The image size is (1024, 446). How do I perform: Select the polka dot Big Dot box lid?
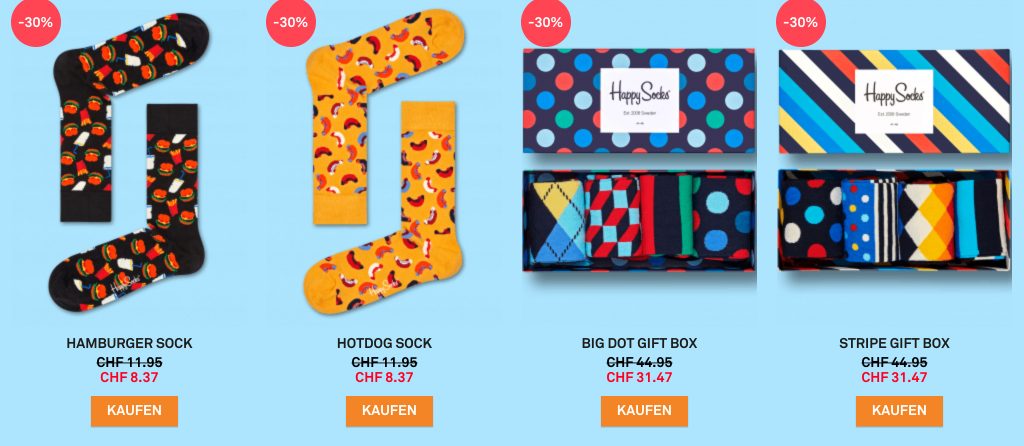[x=639, y=101]
